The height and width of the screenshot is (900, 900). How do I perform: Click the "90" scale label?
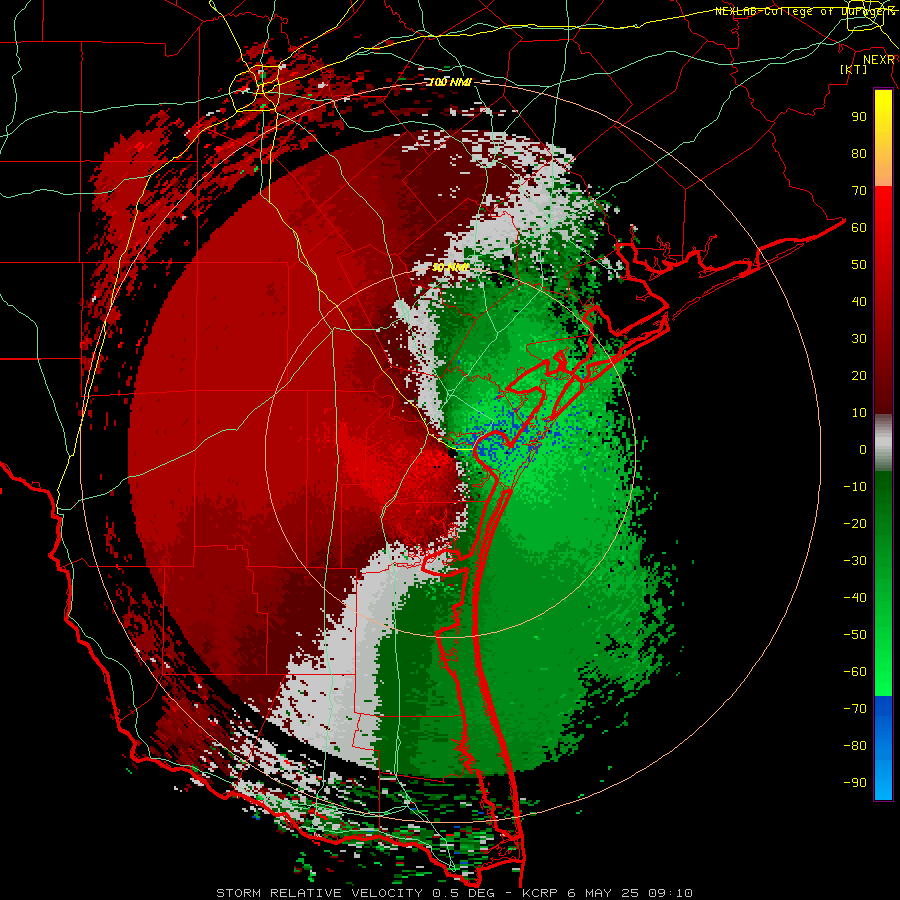tap(859, 117)
